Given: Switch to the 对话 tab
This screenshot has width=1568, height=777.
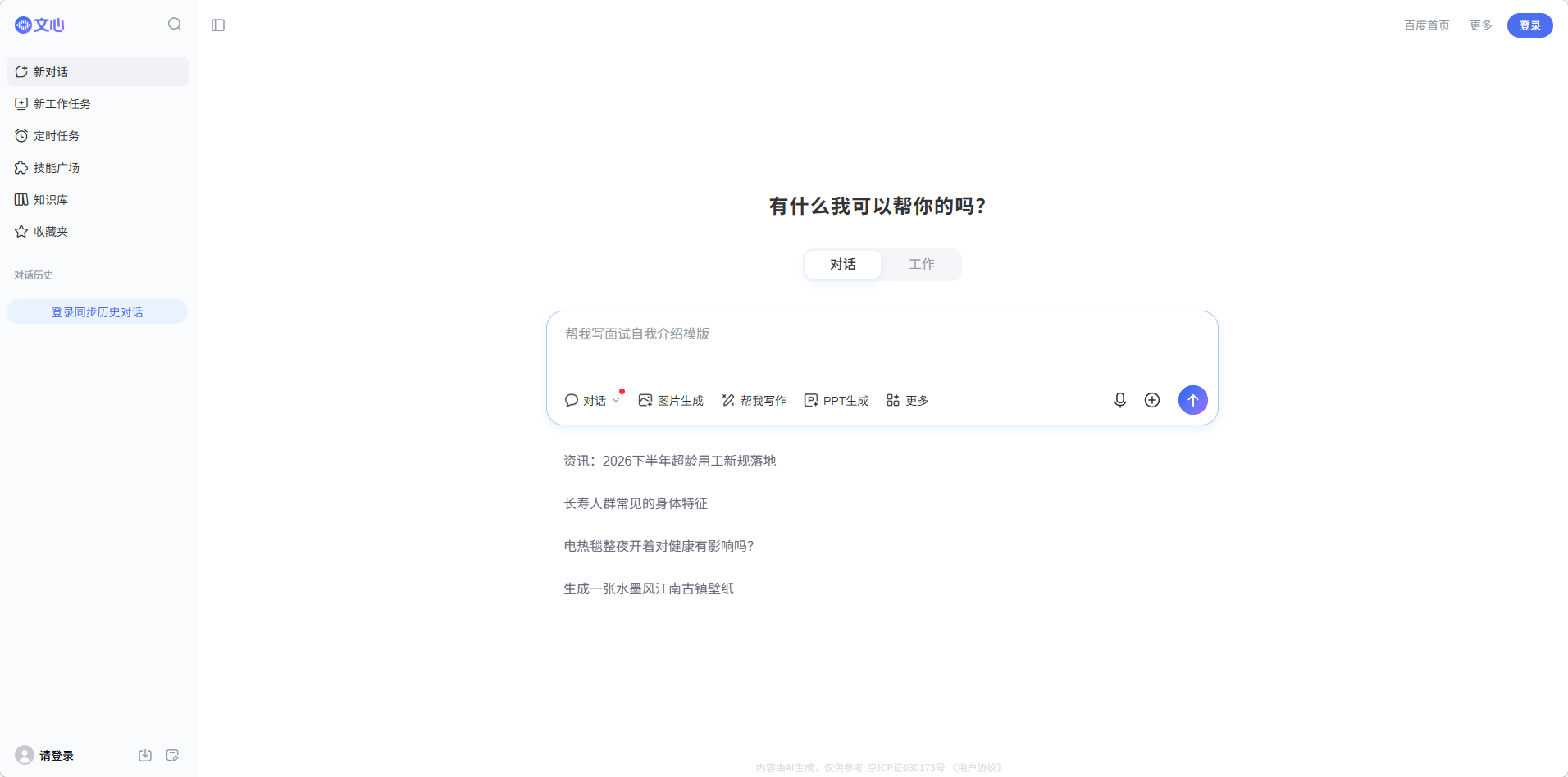Looking at the screenshot, I should tap(843, 264).
